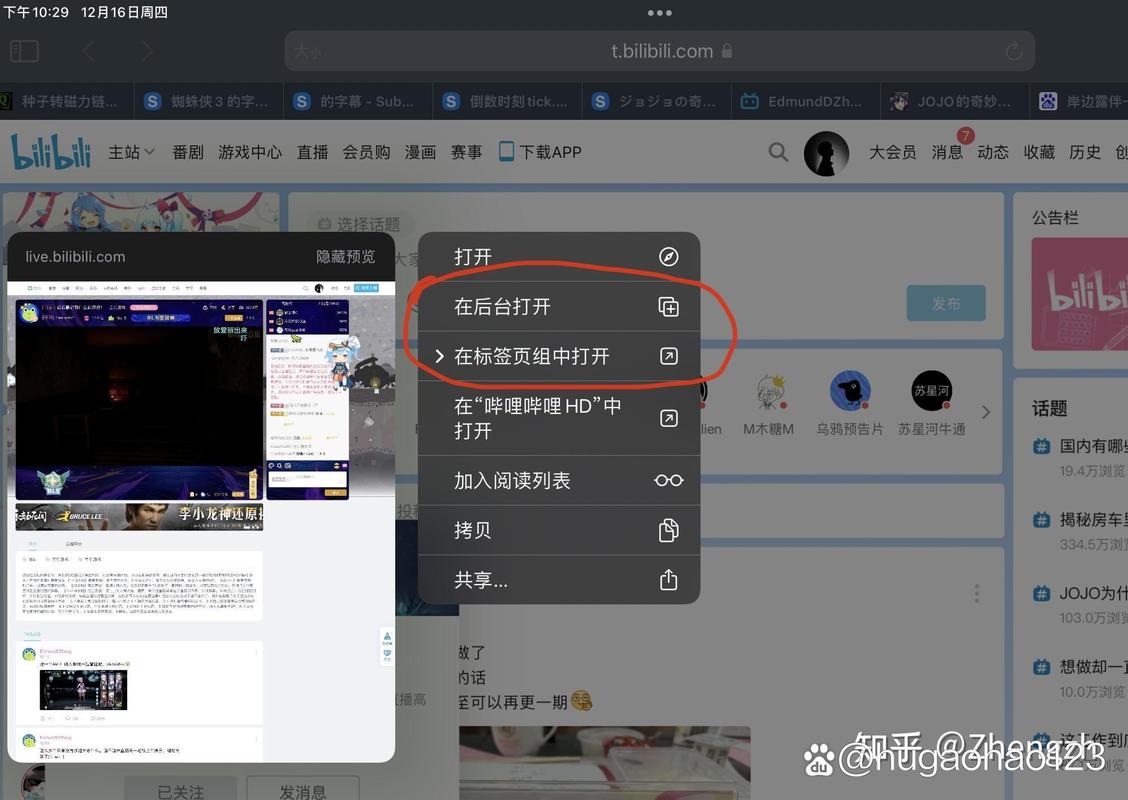The image size is (1128, 800).
Task: Switch to the 蜘蛛侠3的字 tab
Action: pyautogui.click(x=209, y=101)
